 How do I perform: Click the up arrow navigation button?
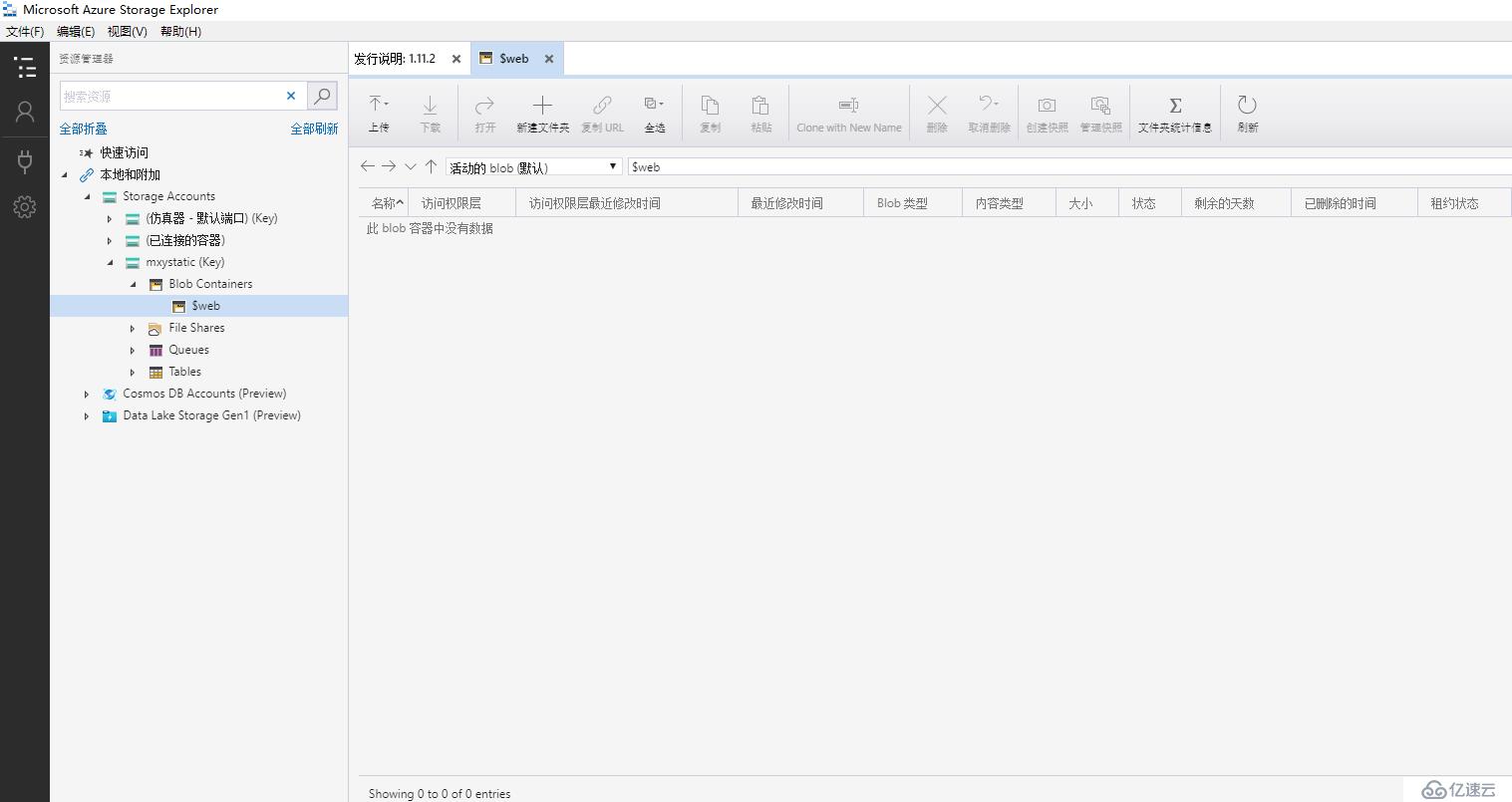[x=431, y=166]
